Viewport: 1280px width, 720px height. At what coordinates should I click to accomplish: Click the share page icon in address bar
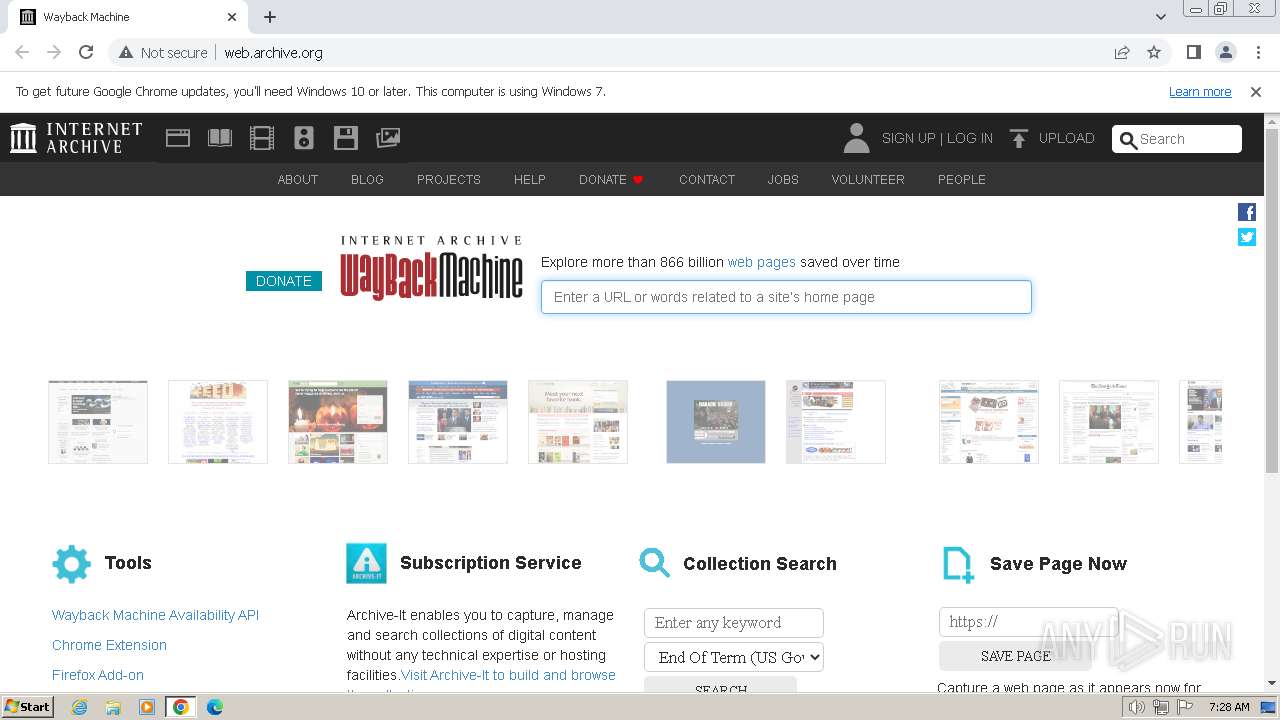point(1122,52)
